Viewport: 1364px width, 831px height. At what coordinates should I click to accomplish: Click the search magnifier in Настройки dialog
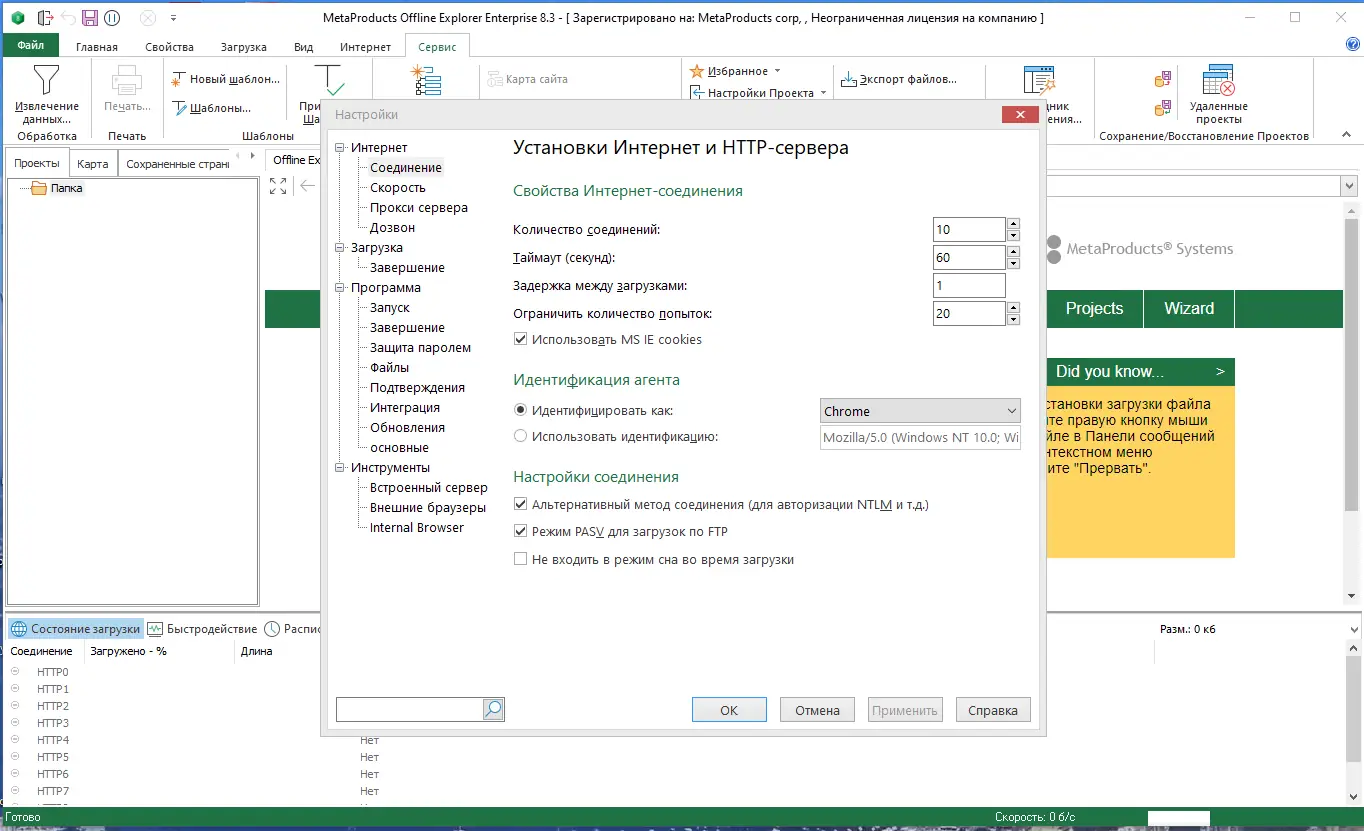[493, 709]
